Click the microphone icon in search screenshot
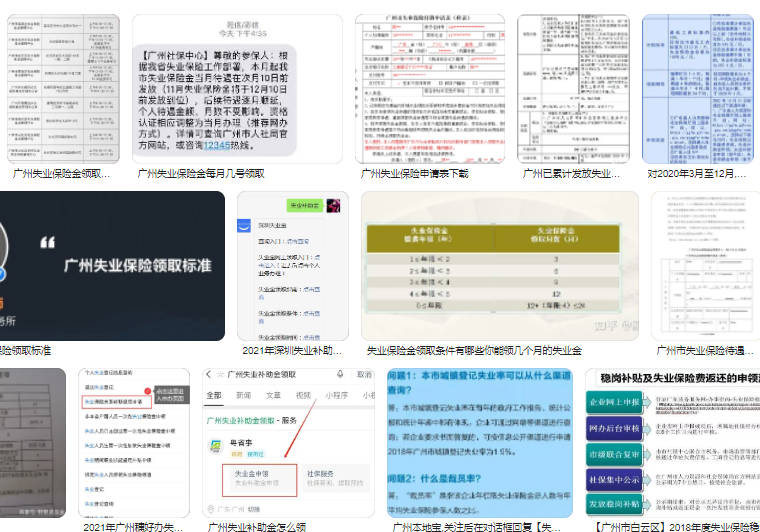Screen dimensions: 760x532 [340, 374]
